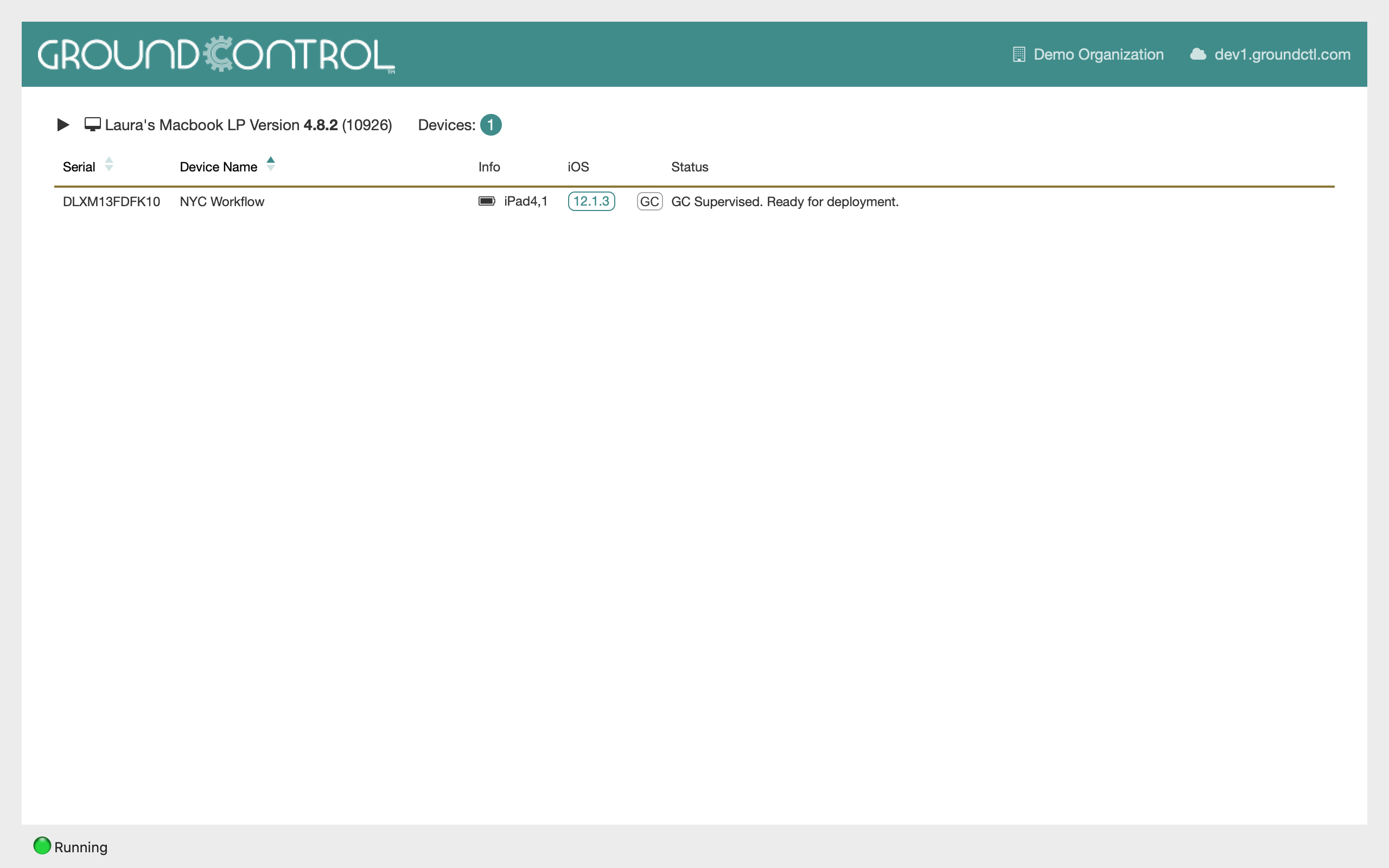The height and width of the screenshot is (868, 1389).
Task: Select the NYC Workflow device name
Action: click(x=221, y=201)
